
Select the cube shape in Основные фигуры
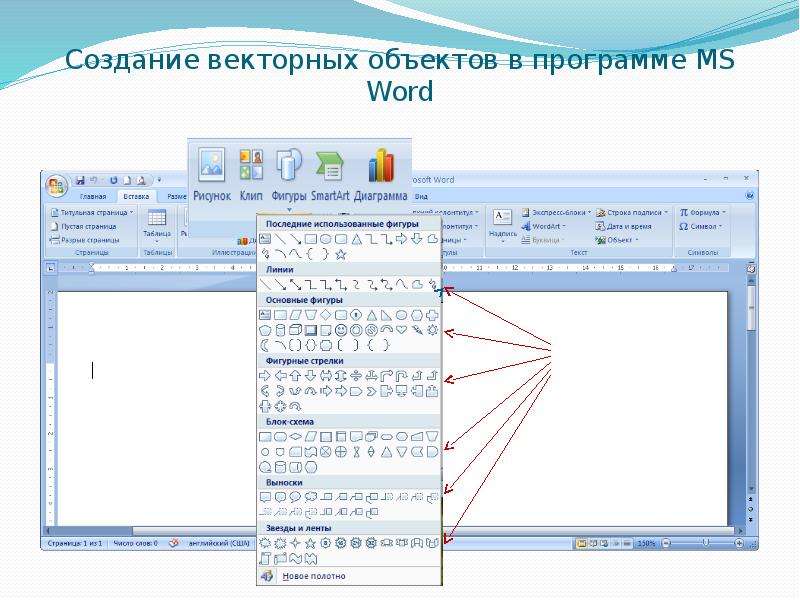(x=295, y=330)
